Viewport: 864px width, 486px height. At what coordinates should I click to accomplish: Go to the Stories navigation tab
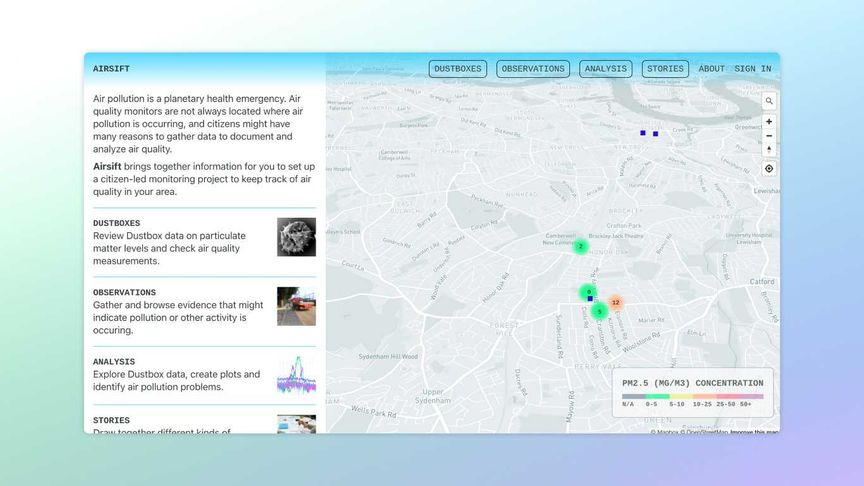coord(665,69)
